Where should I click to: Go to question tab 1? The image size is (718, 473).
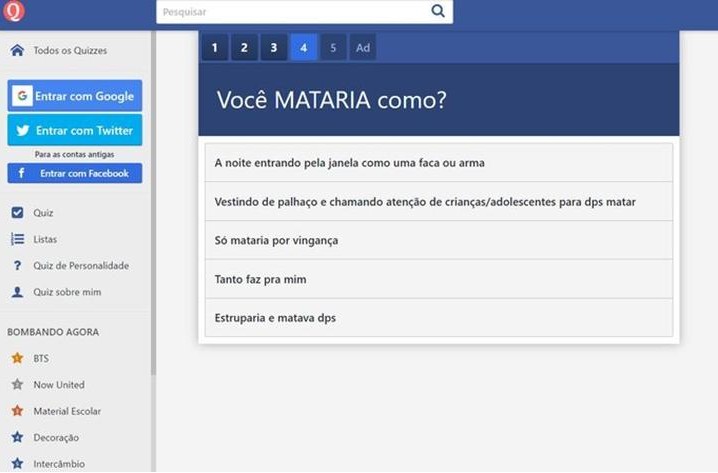tap(213, 48)
